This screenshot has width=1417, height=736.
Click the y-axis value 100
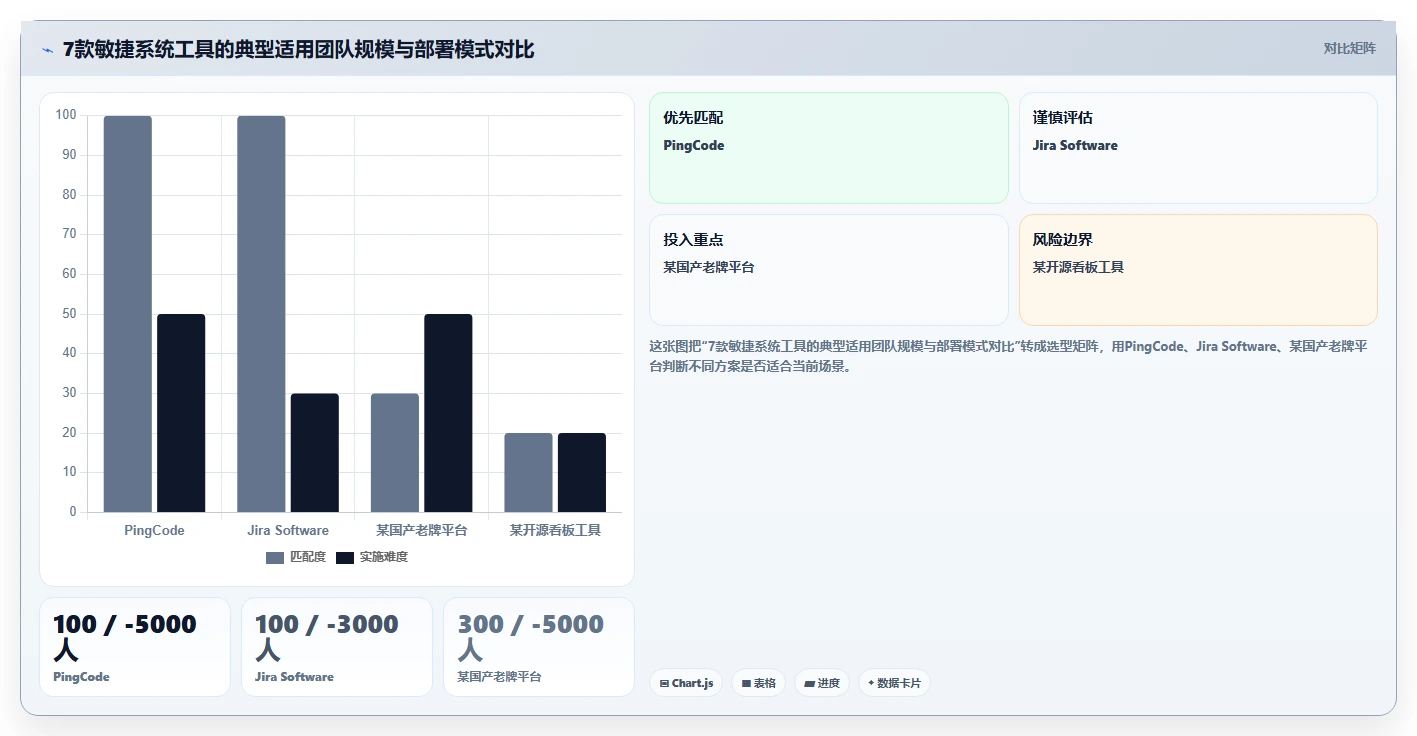(66, 115)
